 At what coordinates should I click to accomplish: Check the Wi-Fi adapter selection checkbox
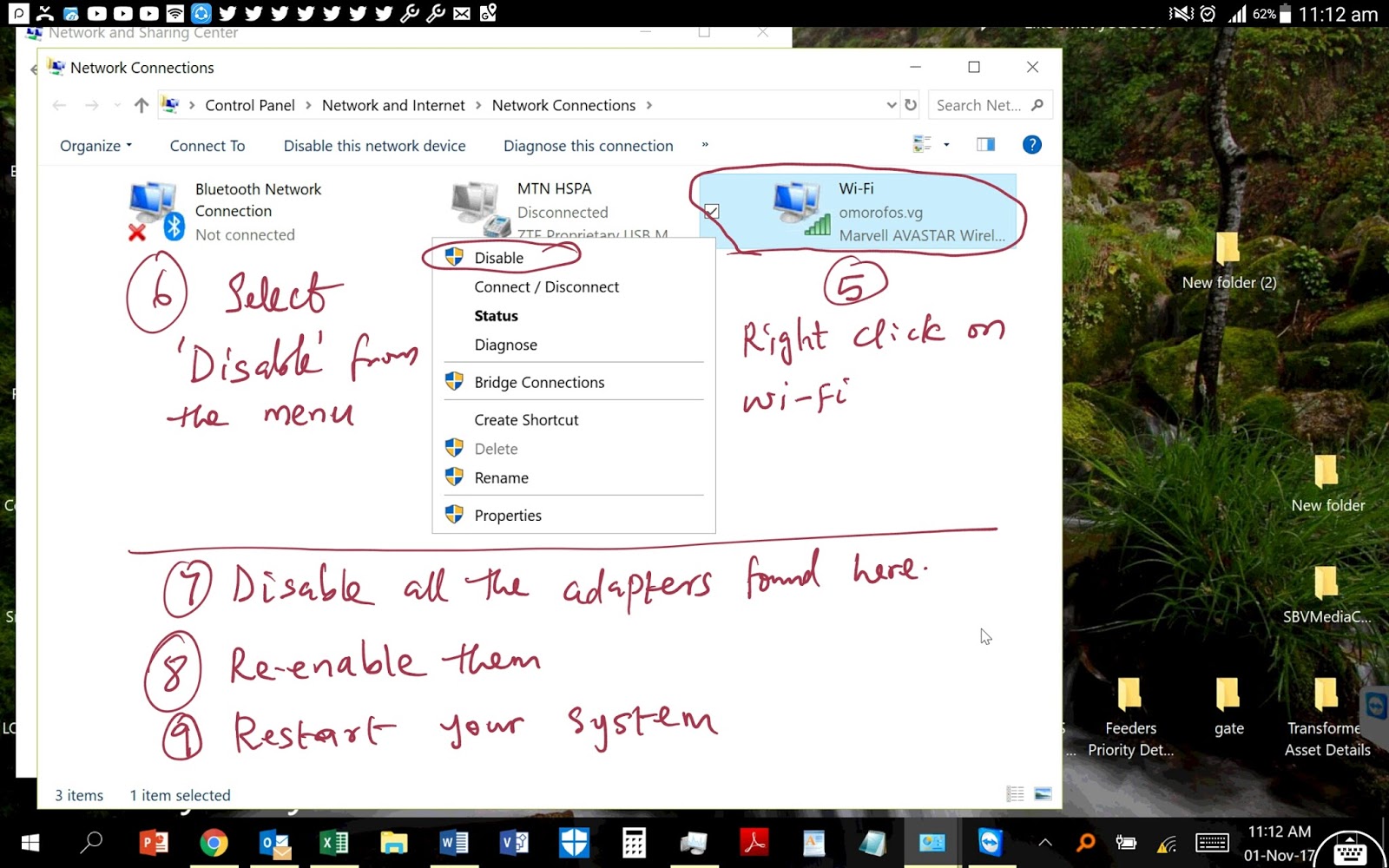coord(712,211)
